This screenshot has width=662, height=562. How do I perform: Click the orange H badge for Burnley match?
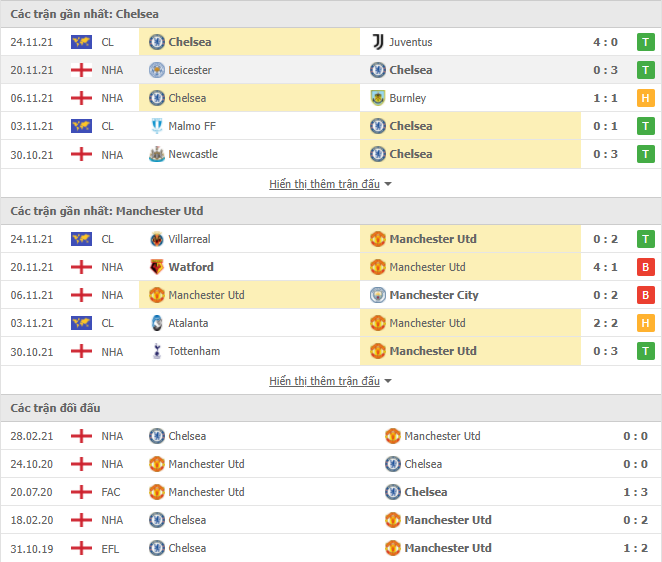[646, 98]
